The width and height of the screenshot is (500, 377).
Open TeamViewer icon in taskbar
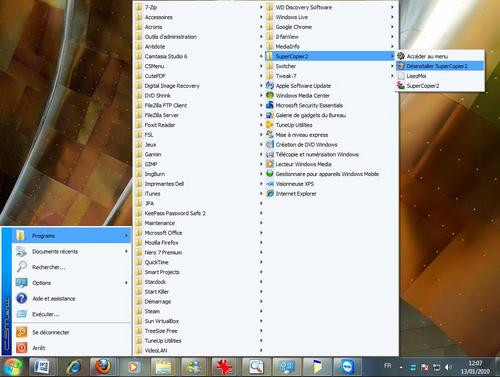(x=348, y=367)
